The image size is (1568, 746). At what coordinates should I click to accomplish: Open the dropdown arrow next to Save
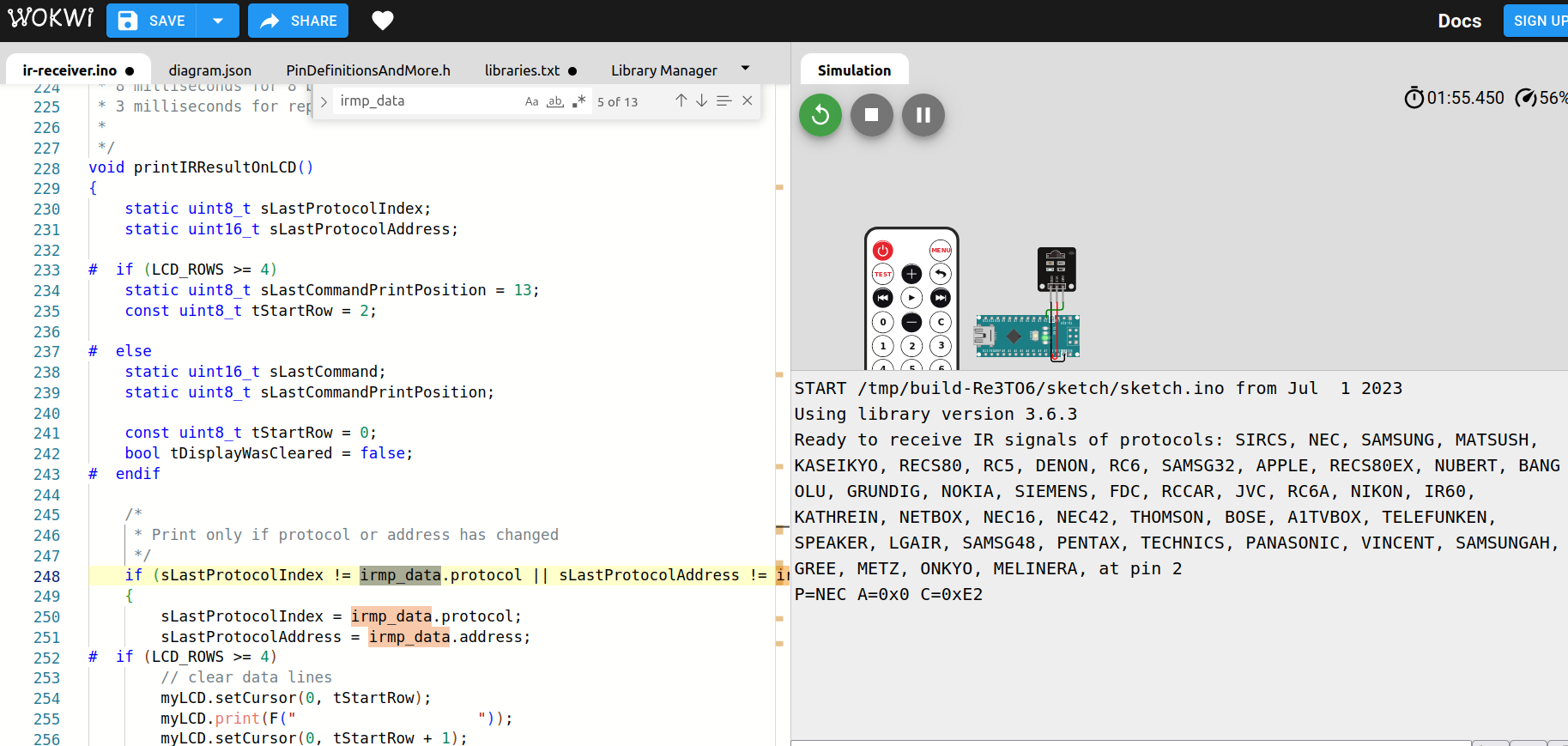tap(218, 21)
